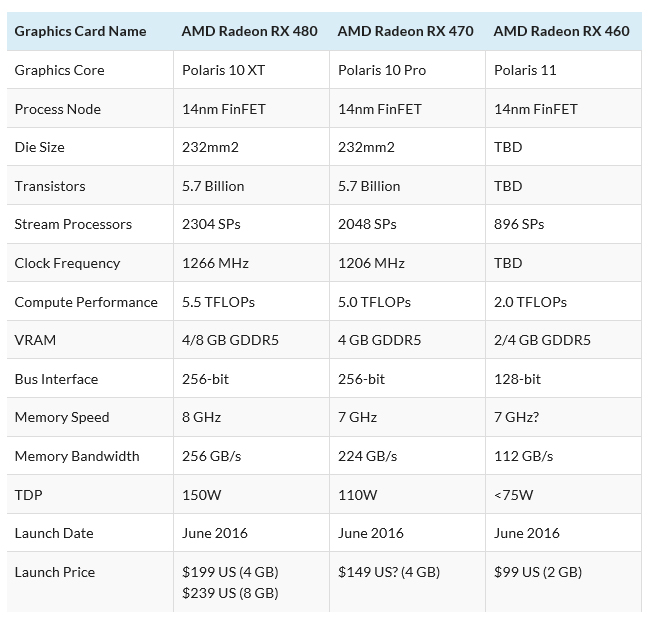657x626 pixels.
Task: Select the 224 GB/s bandwidth value
Action: (x=367, y=456)
